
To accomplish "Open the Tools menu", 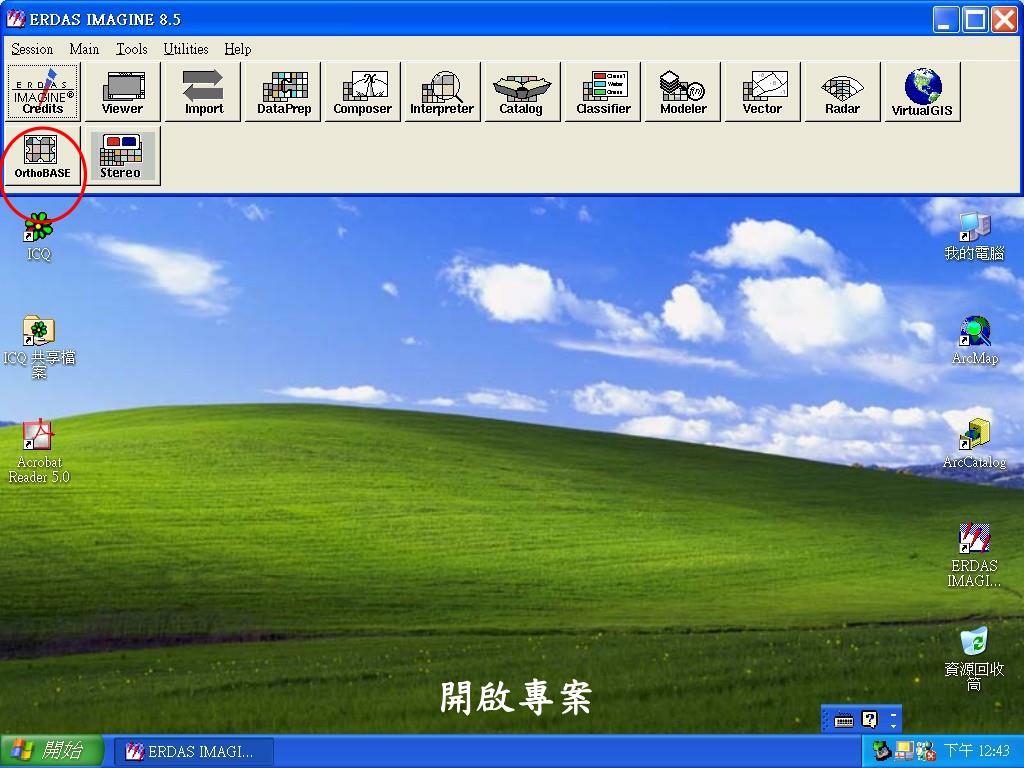I will pos(131,49).
